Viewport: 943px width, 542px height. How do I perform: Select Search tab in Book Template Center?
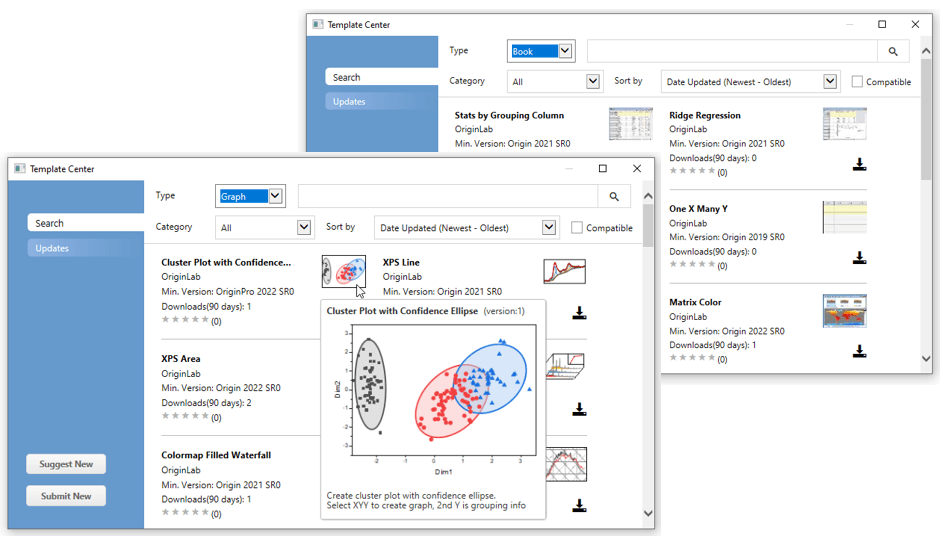coord(381,78)
